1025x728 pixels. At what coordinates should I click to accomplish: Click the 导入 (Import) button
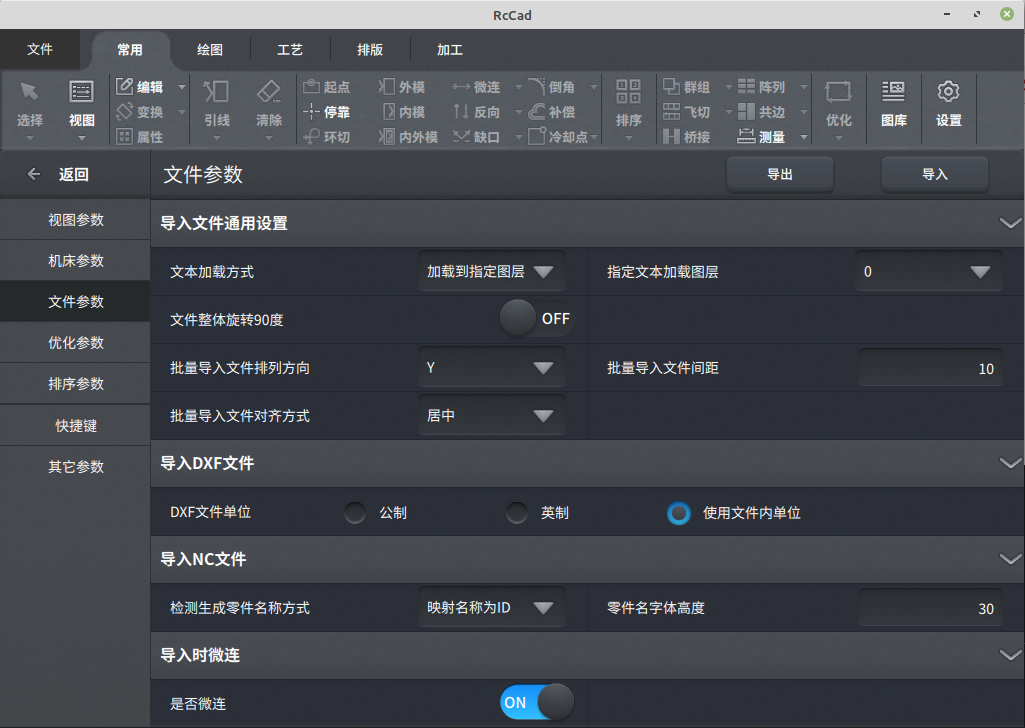click(x=934, y=173)
